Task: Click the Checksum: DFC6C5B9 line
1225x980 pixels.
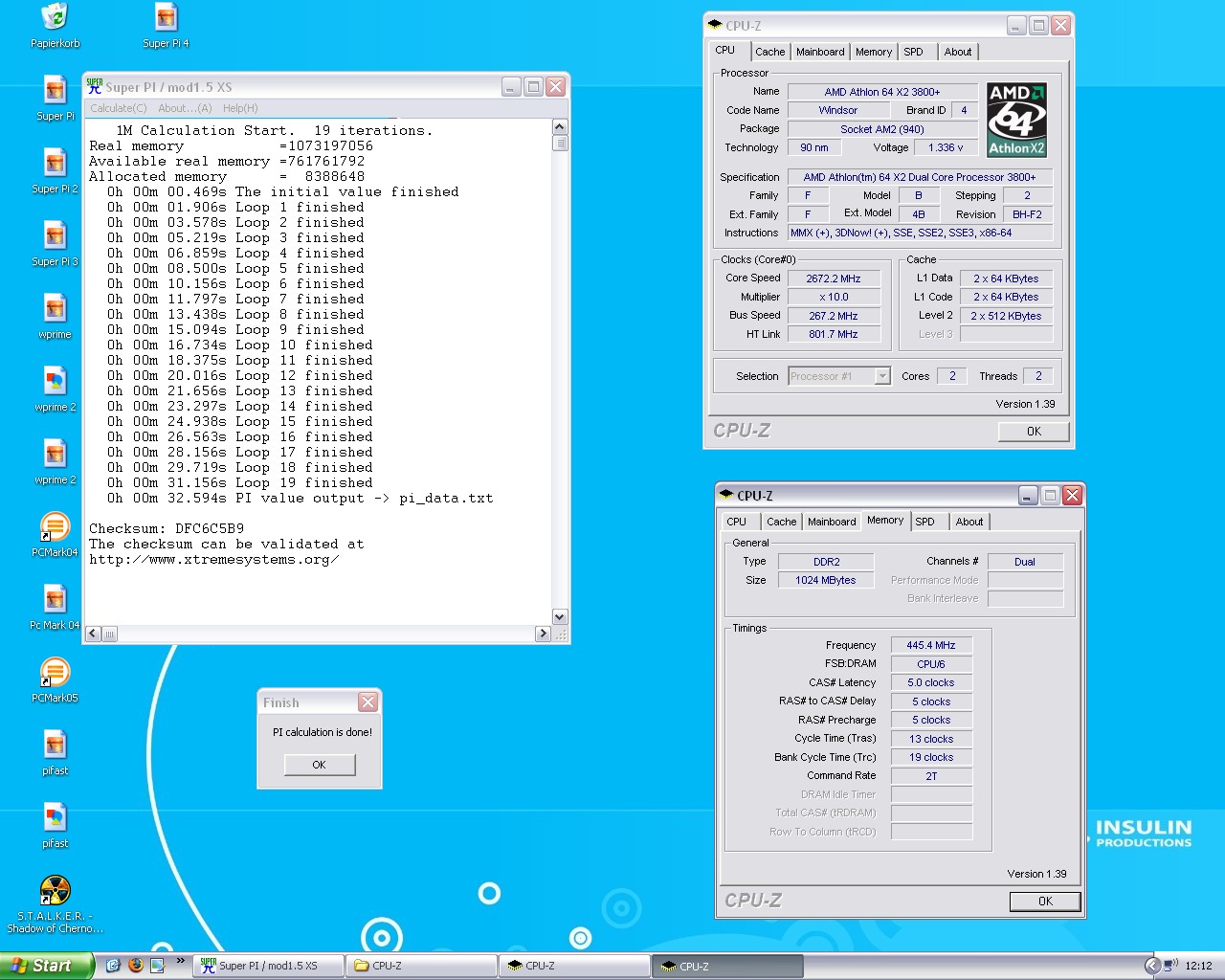Action: click(167, 528)
